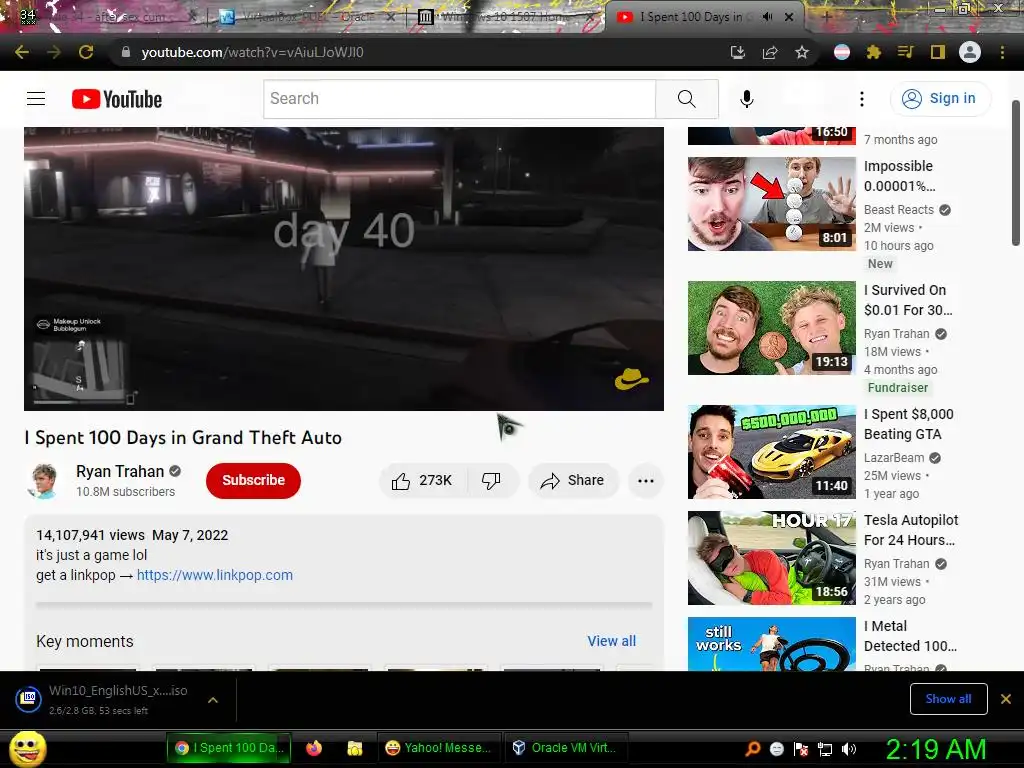Click the search magnifier button
This screenshot has height=768, width=1024.
tap(686, 99)
